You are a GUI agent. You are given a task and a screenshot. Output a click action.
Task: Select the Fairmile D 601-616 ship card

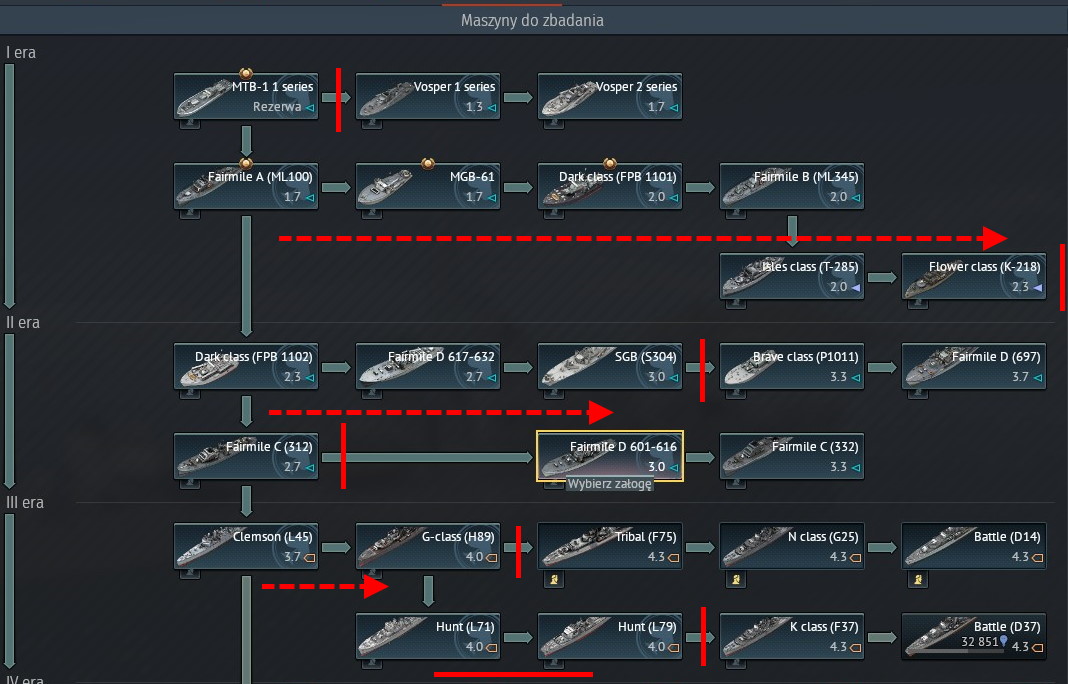point(610,456)
